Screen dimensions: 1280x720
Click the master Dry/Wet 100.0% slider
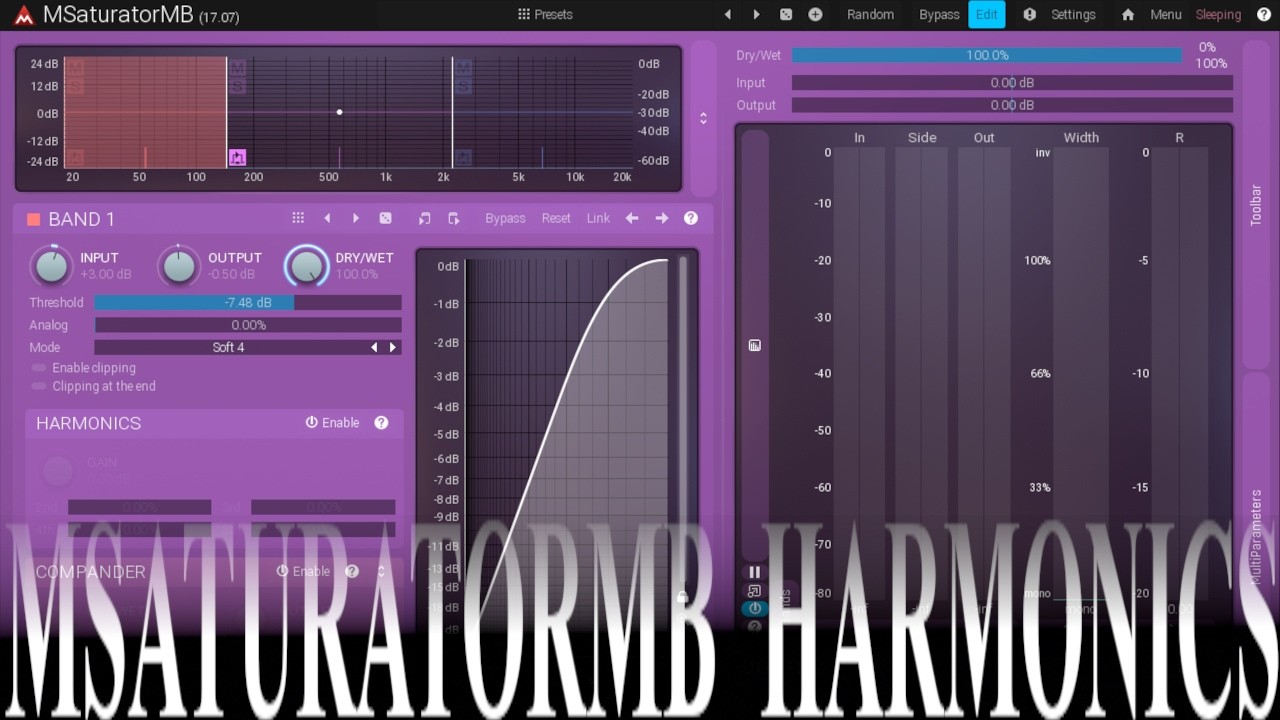987,55
